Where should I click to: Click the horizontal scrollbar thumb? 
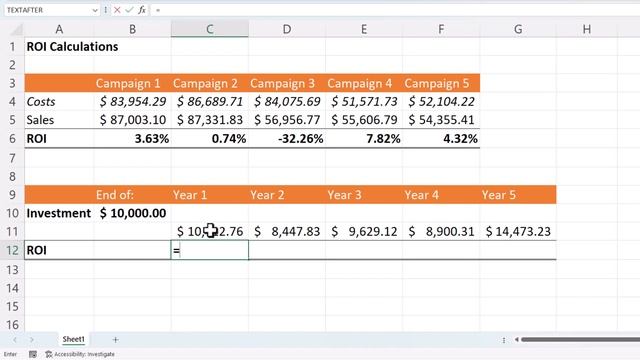(580, 340)
